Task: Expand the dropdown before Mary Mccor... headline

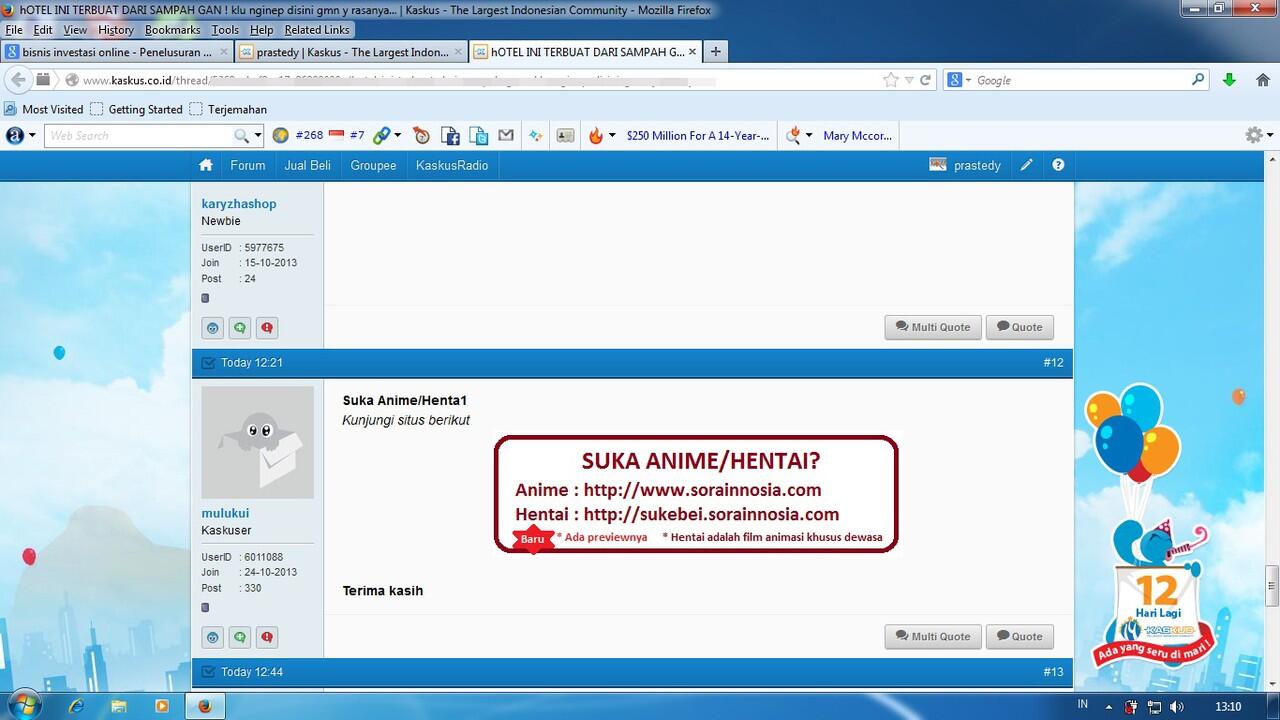Action: 808,135
